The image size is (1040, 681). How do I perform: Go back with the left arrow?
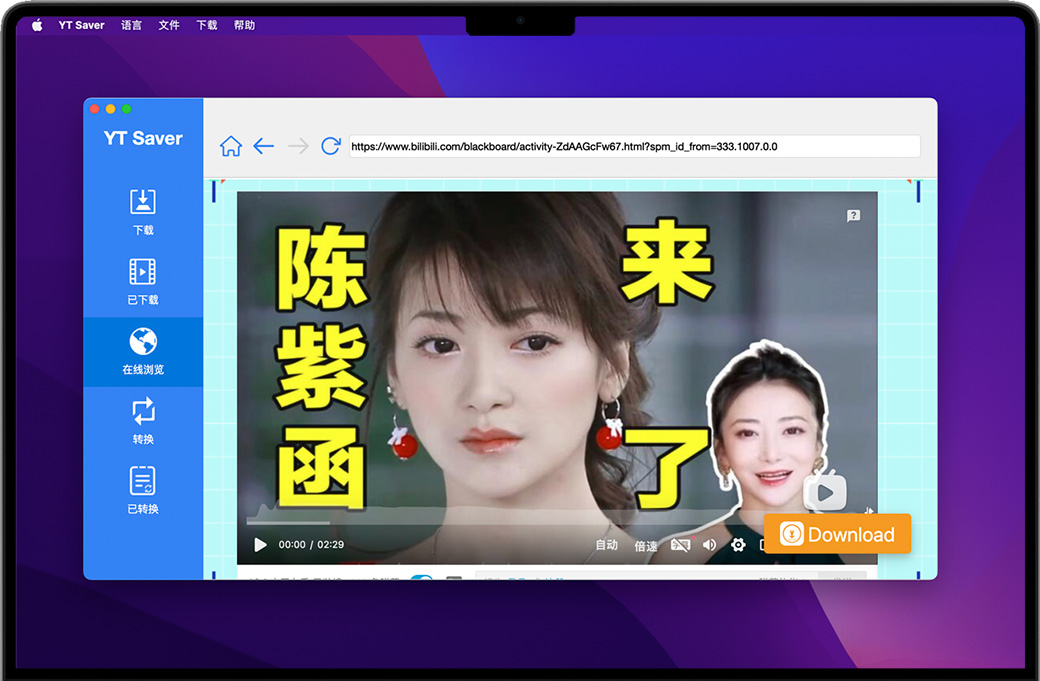click(x=264, y=146)
